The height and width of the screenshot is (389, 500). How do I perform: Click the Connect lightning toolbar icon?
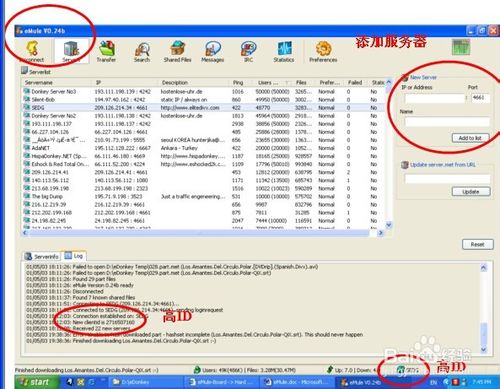tap(33, 51)
